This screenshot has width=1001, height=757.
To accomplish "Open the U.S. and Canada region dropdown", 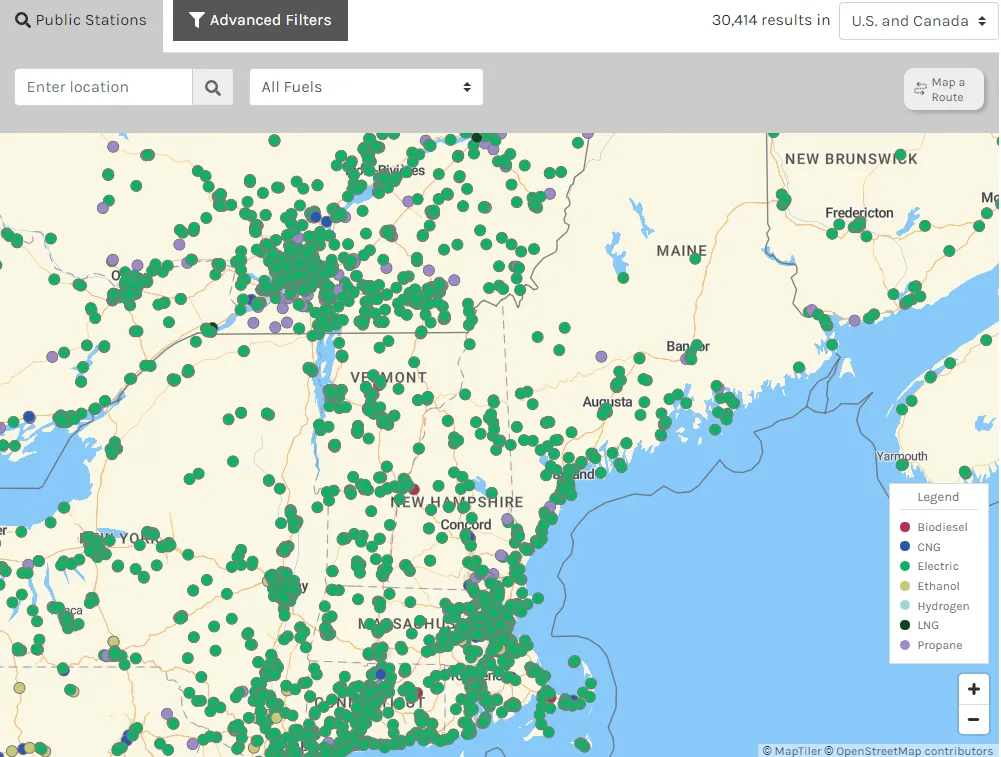I will tap(919, 21).
